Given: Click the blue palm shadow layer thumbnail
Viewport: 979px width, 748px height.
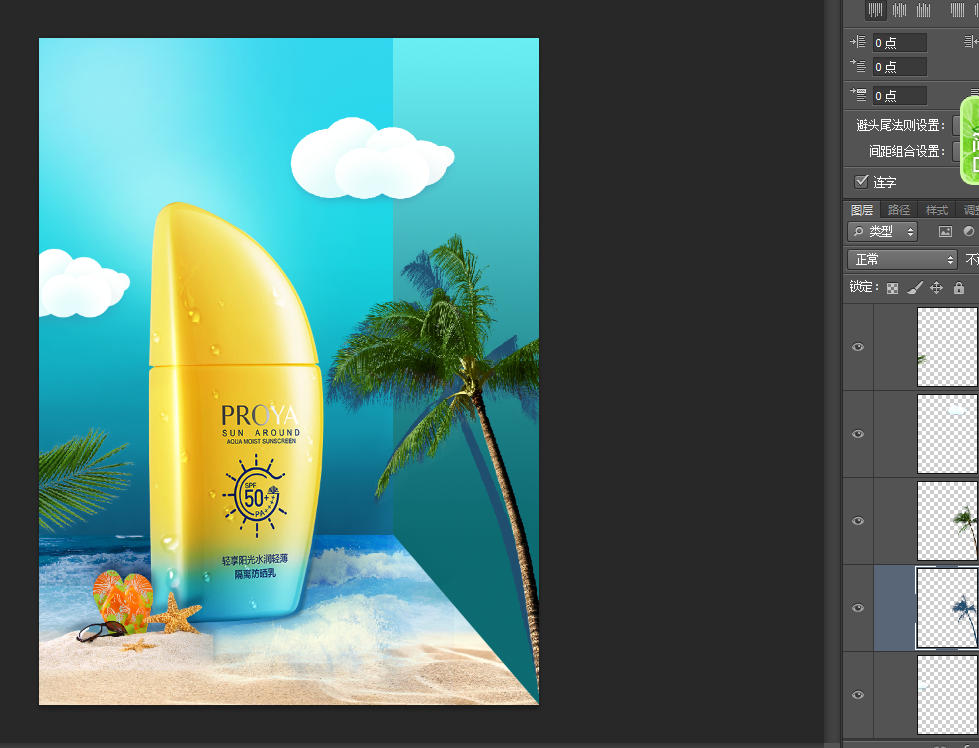Looking at the screenshot, I should click(x=948, y=608).
